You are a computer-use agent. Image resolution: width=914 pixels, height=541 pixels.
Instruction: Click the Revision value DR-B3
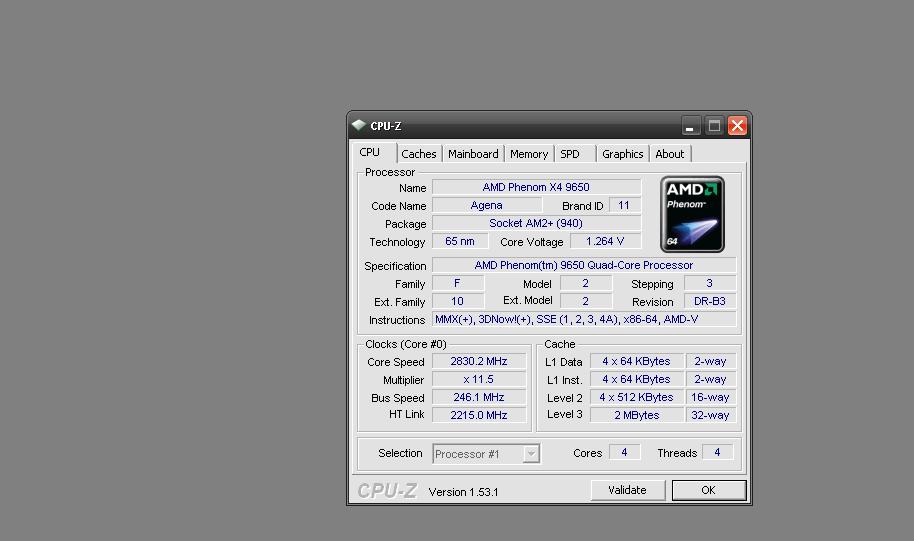(x=709, y=301)
